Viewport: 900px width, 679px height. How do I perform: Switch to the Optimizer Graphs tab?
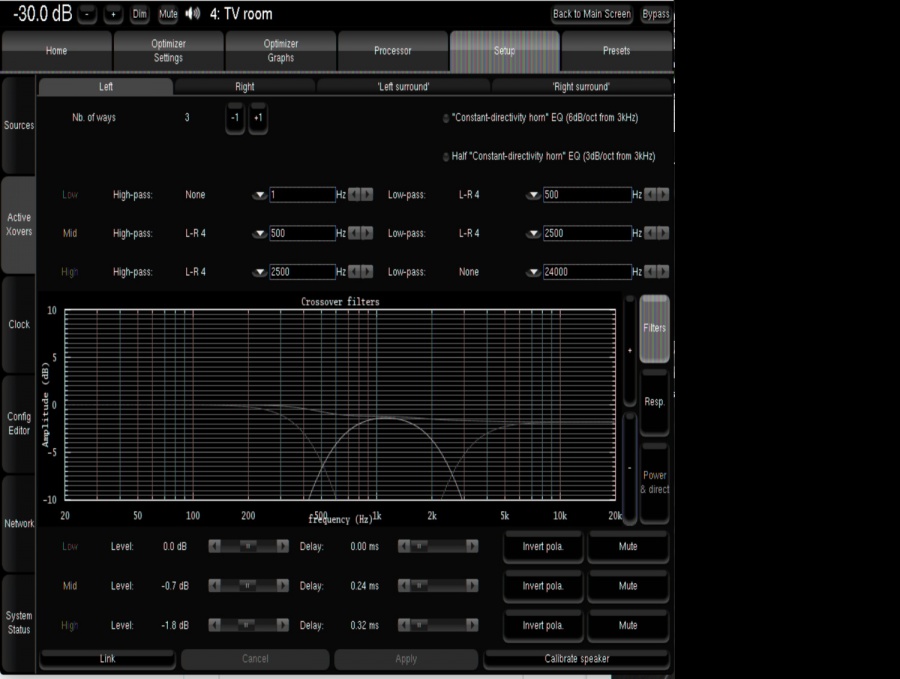tap(280, 51)
